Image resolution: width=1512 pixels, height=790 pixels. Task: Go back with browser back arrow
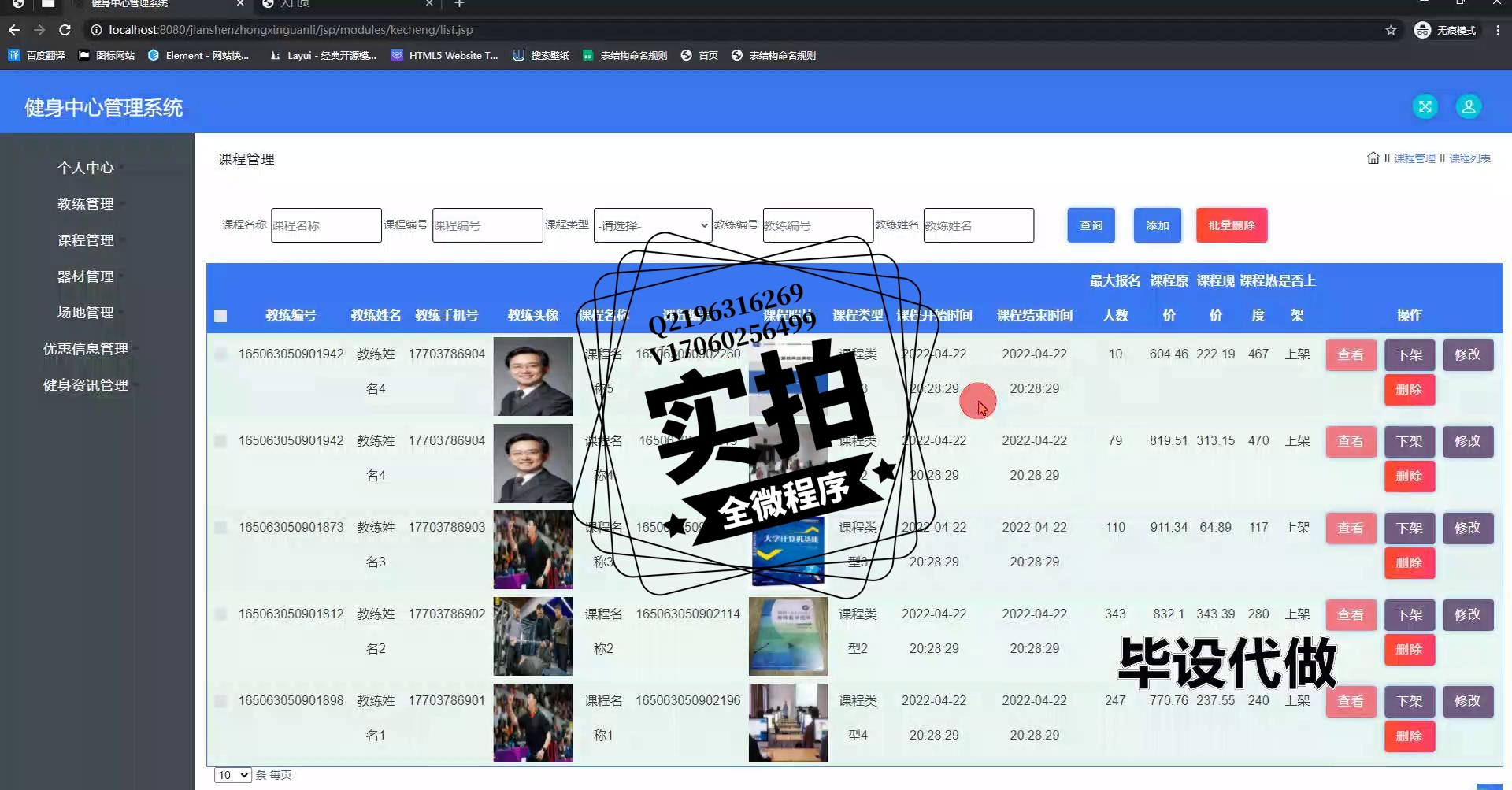tap(14, 30)
